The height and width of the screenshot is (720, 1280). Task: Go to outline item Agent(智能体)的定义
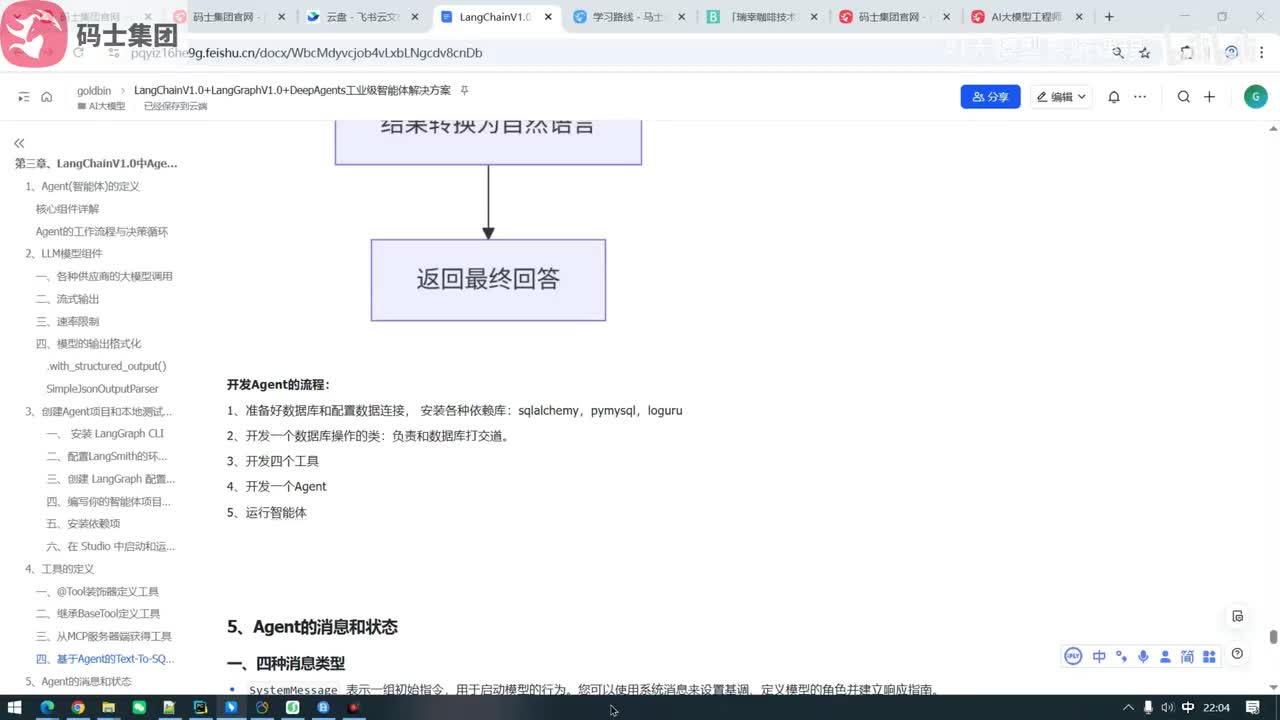[x=83, y=186]
